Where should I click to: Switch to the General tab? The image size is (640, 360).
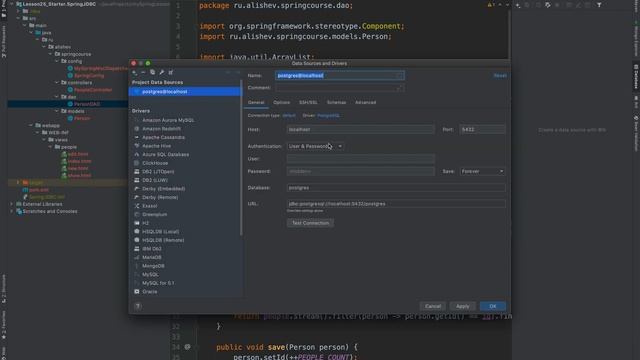click(x=256, y=102)
